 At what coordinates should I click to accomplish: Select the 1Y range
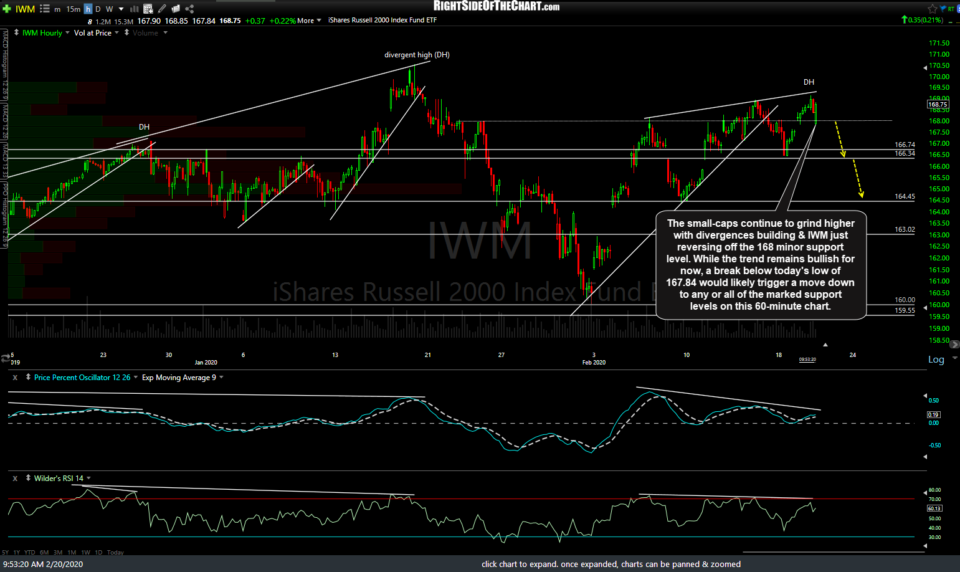pos(17,552)
